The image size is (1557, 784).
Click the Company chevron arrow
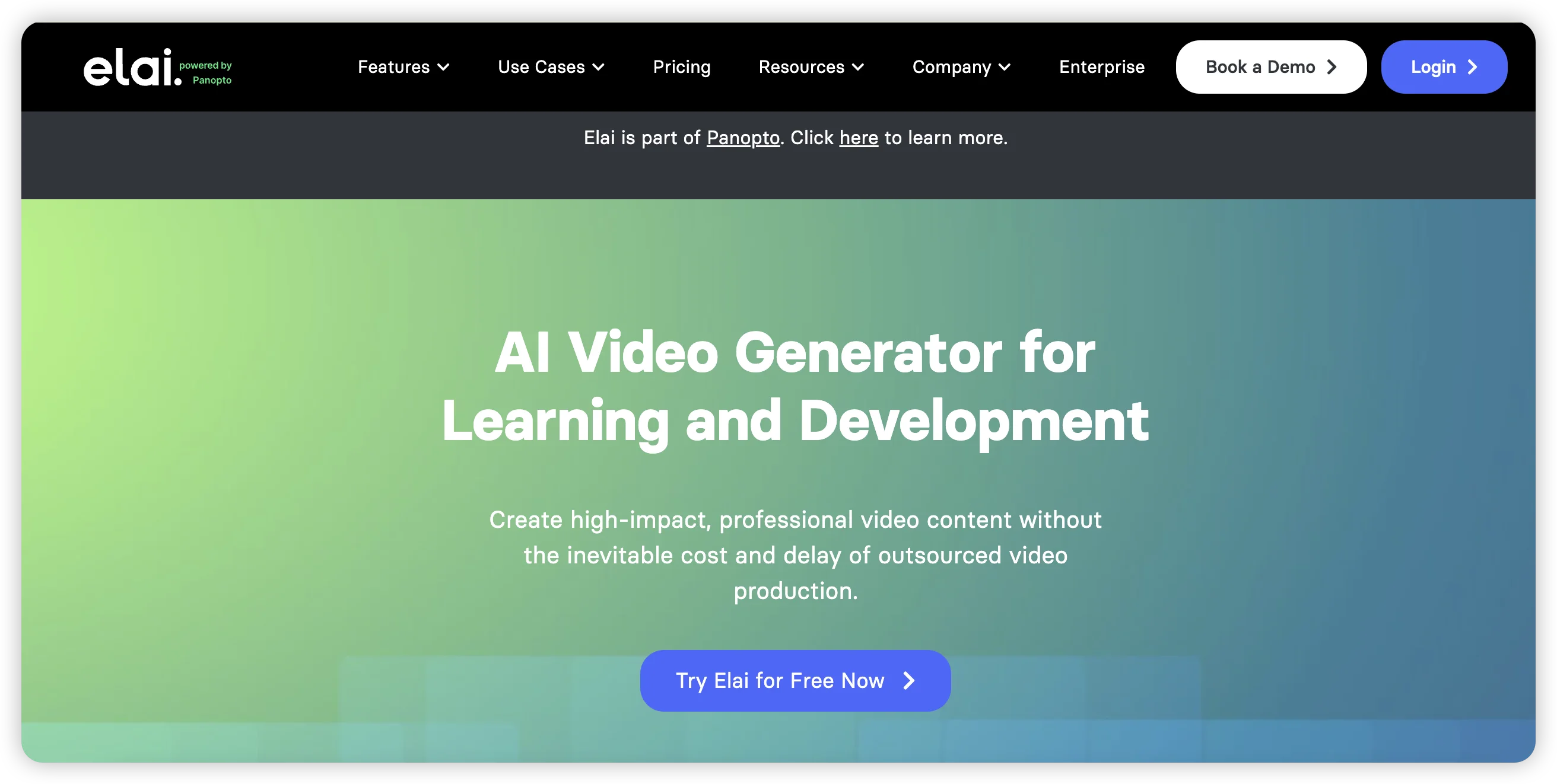1005,67
